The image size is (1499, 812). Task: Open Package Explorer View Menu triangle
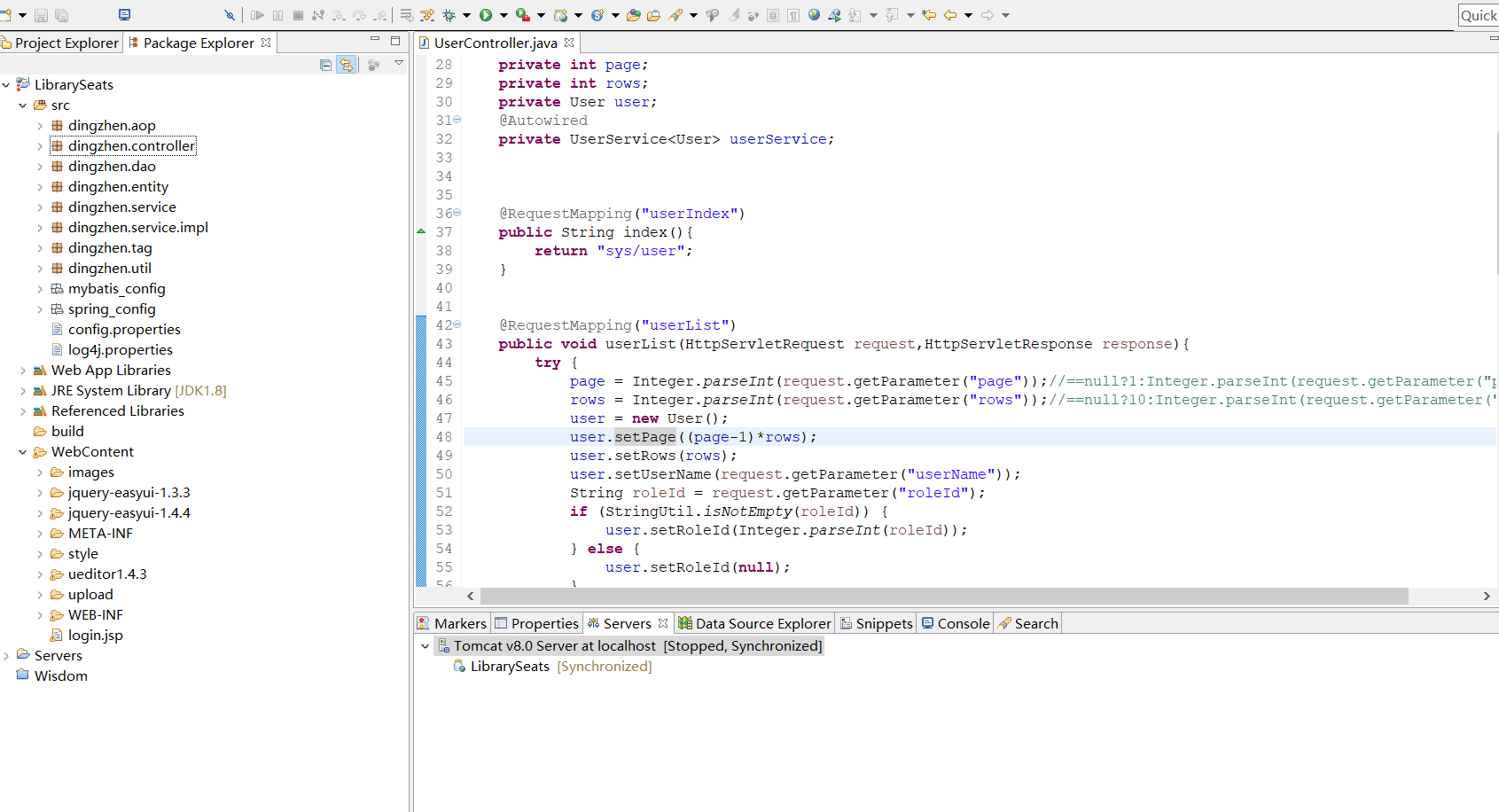coord(399,64)
